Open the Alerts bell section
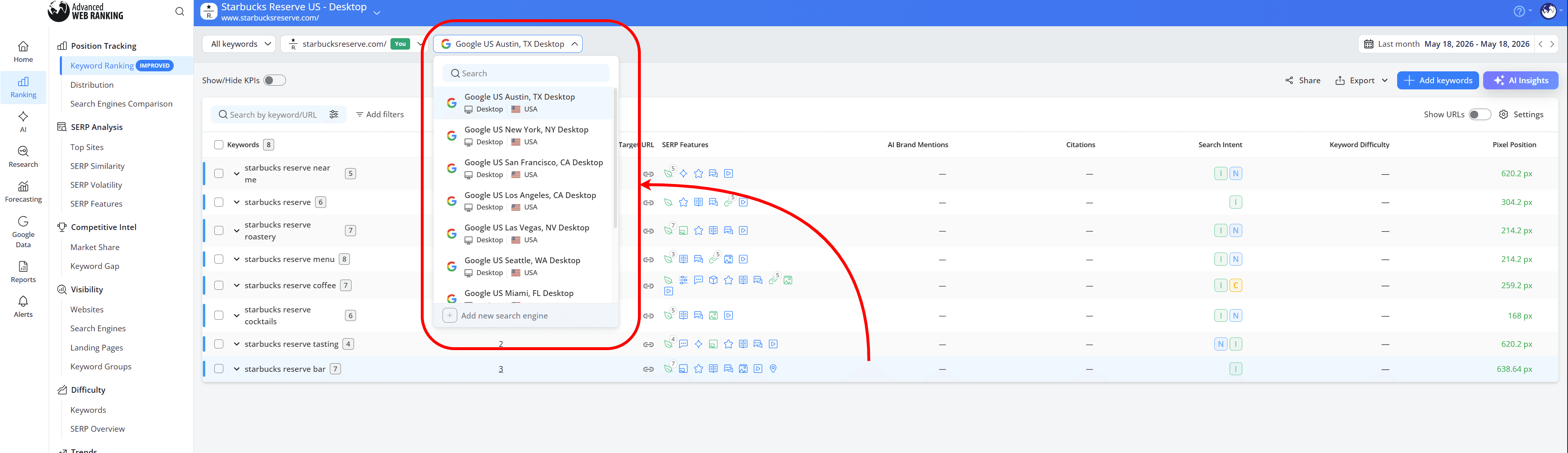The height and width of the screenshot is (453, 1568). [x=23, y=306]
